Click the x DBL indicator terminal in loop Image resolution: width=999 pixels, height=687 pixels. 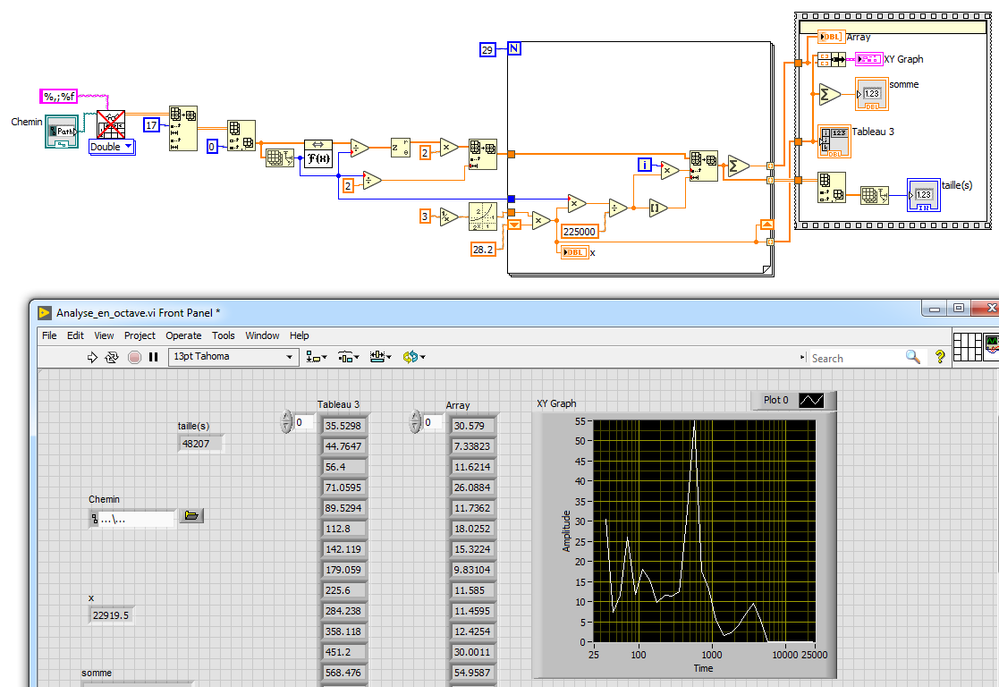click(x=575, y=252)
